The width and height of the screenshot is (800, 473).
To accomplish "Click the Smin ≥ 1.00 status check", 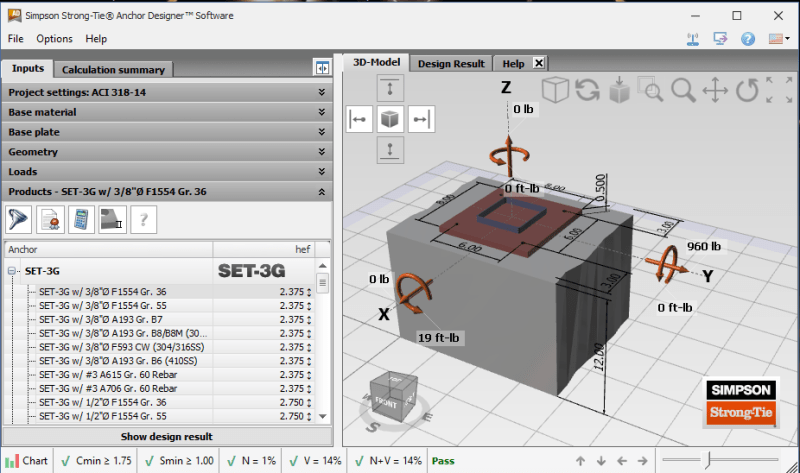I will click(179, 461).
